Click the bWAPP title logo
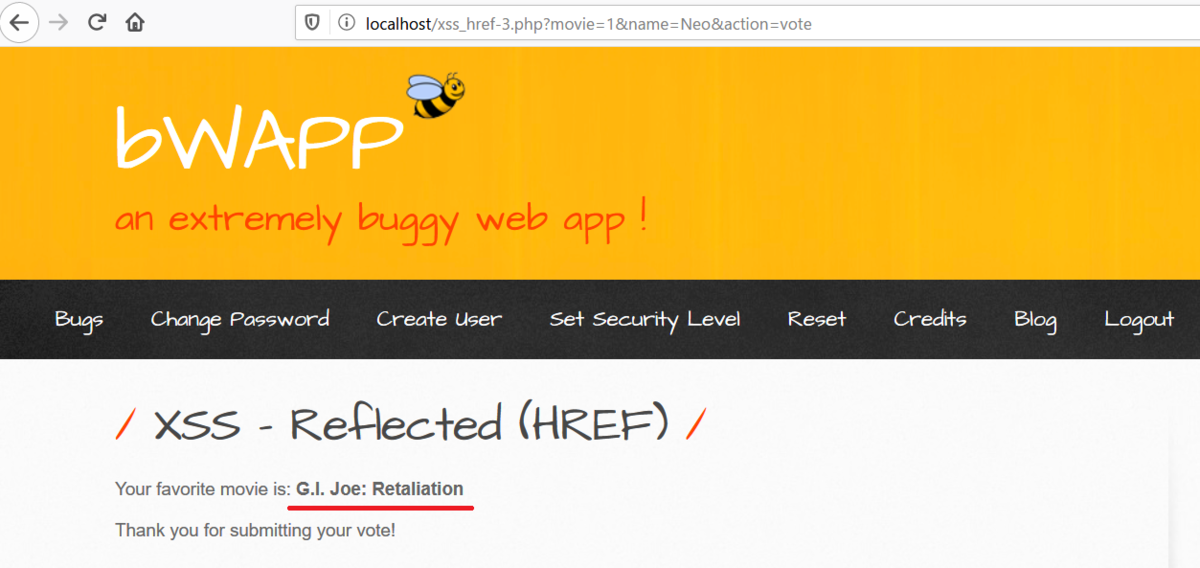Image resolution: width=1200 pixels, height=568 pixels. pos(258,137)
